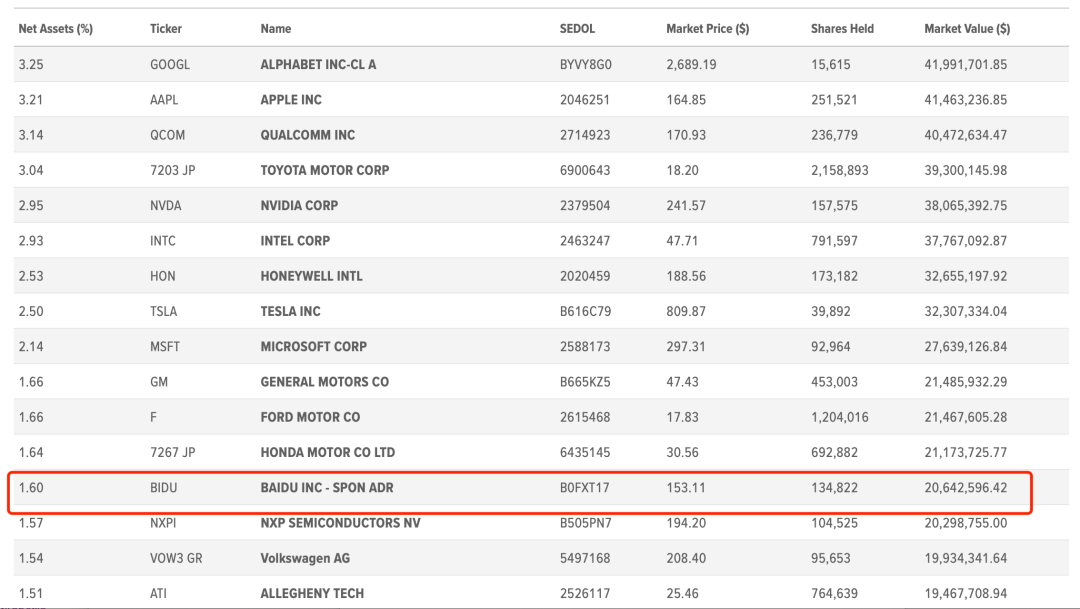The image size is (1080, 609).
Task: Click BAIDU INC - SPON ADR name
Action: [326, 488]
